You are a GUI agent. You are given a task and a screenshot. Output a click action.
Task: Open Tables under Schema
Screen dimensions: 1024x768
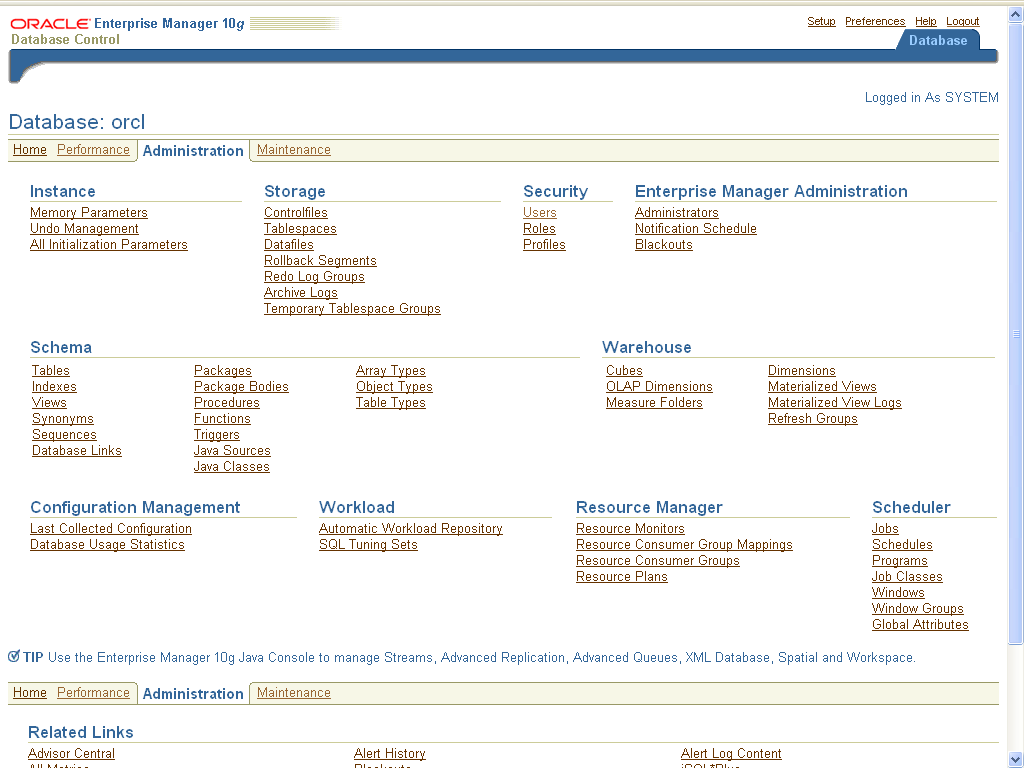(51, 370)
